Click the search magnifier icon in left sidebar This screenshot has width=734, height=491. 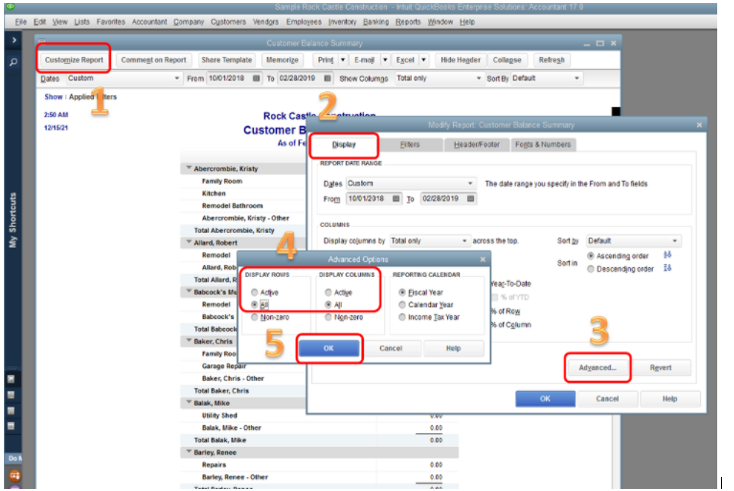click(13, 62)
